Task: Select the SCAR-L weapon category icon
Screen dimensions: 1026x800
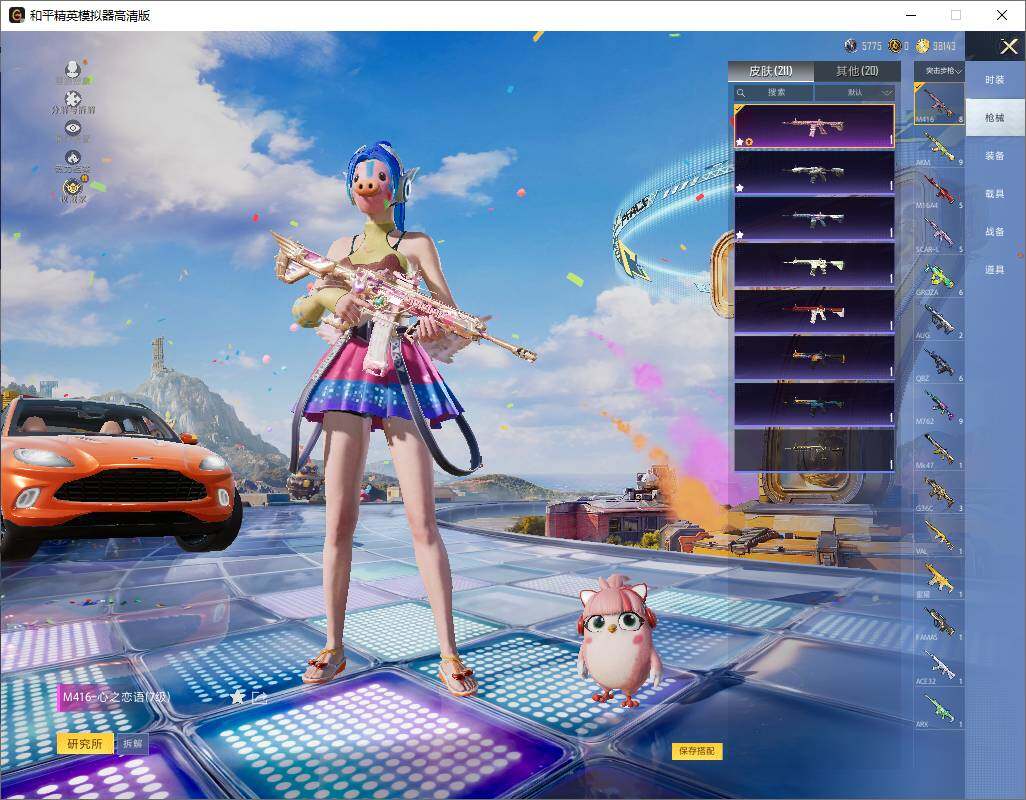Action: click(x=939, y=232)
